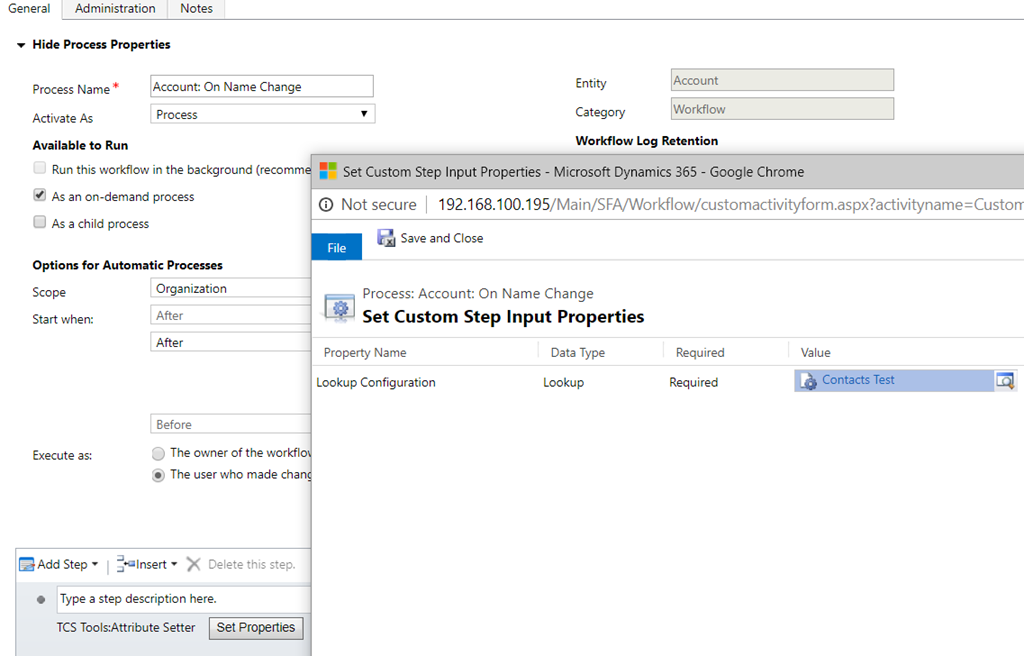Uncheck As an on-demand process
This screenshot has height=656, width=1024.
tap(40, 195)
